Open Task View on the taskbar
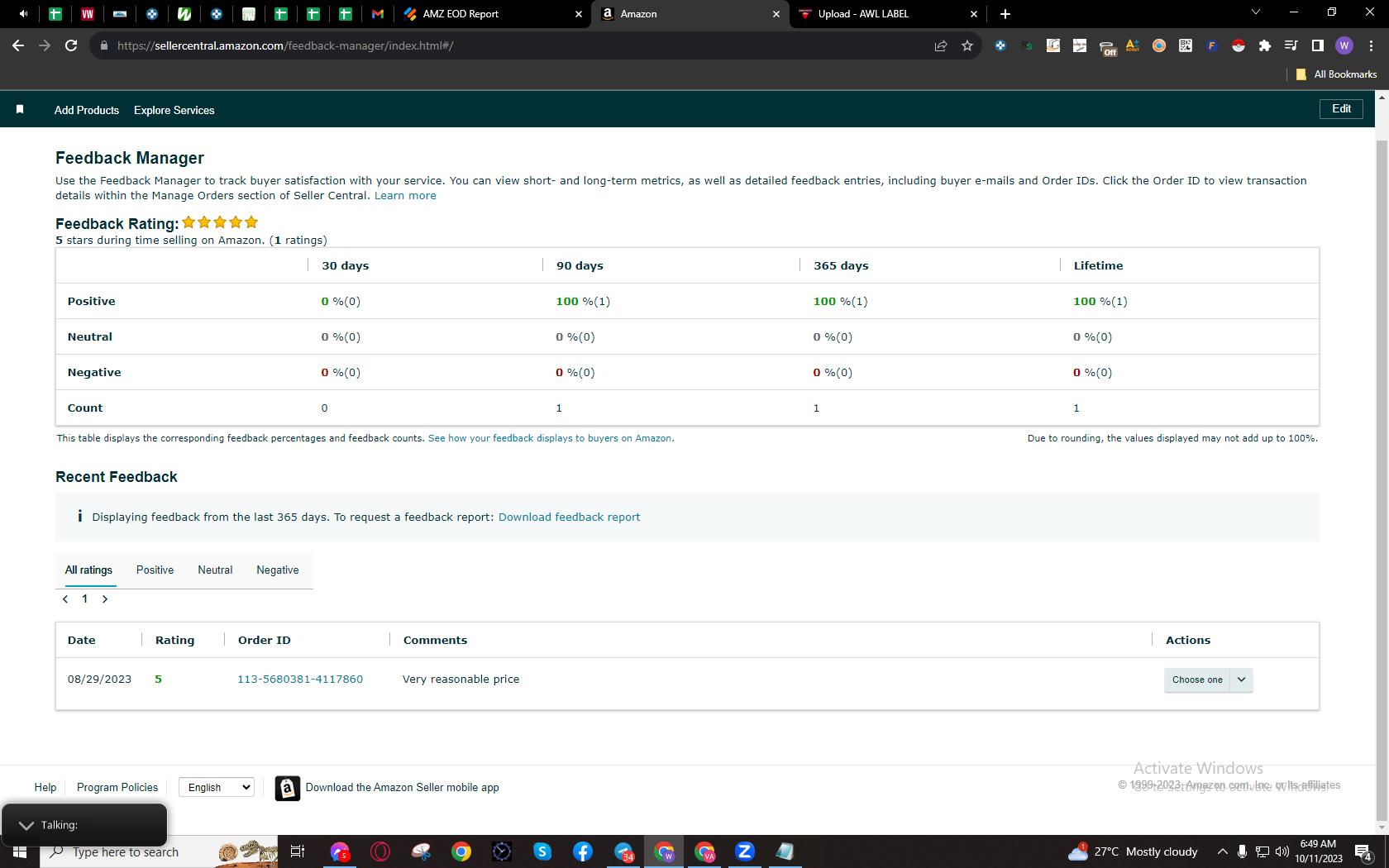The height and width of the screenshot is (868, 1389). coord(298,851)
